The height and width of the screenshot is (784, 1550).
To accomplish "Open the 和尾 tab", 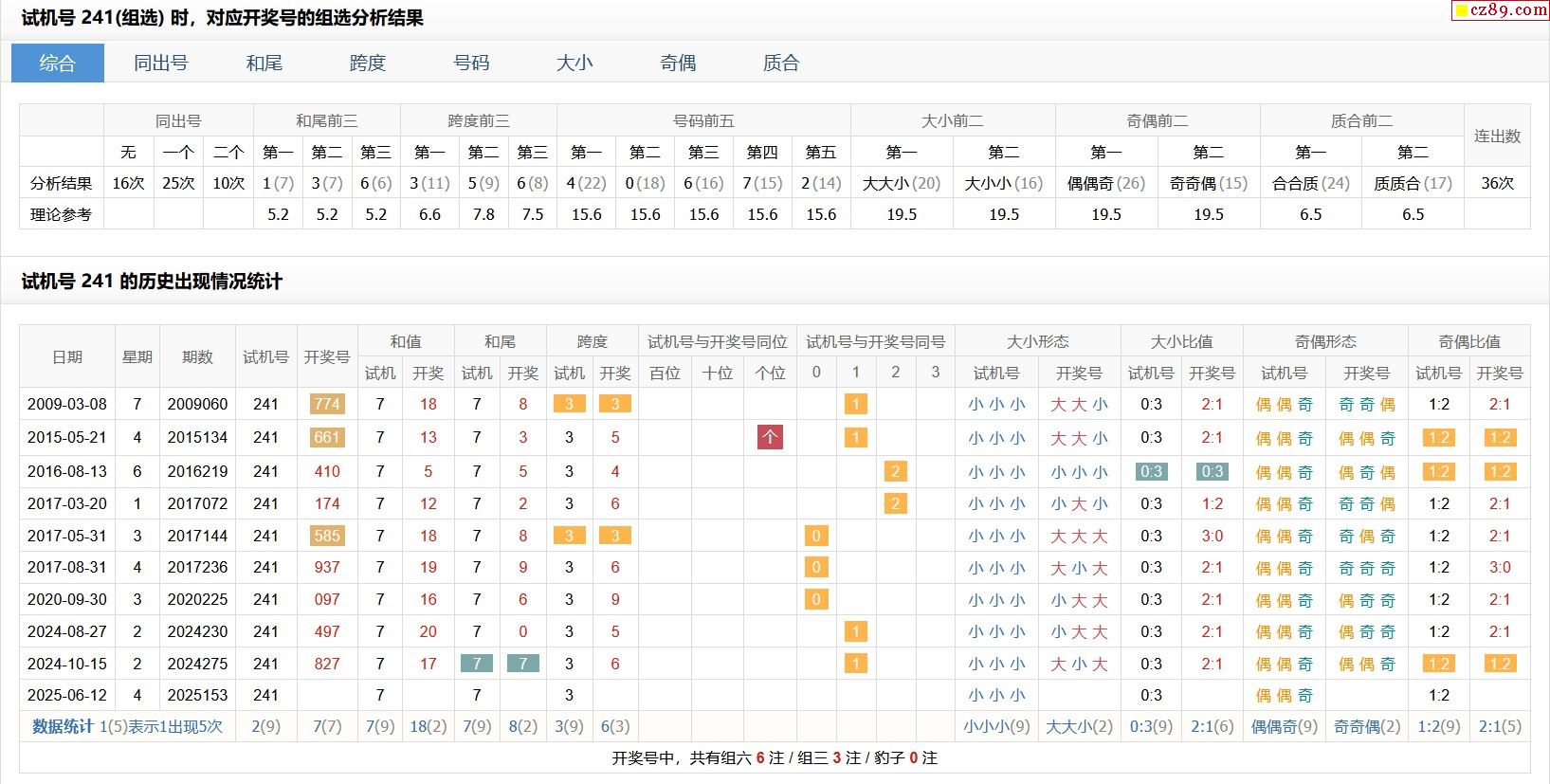I will point(264,64).
